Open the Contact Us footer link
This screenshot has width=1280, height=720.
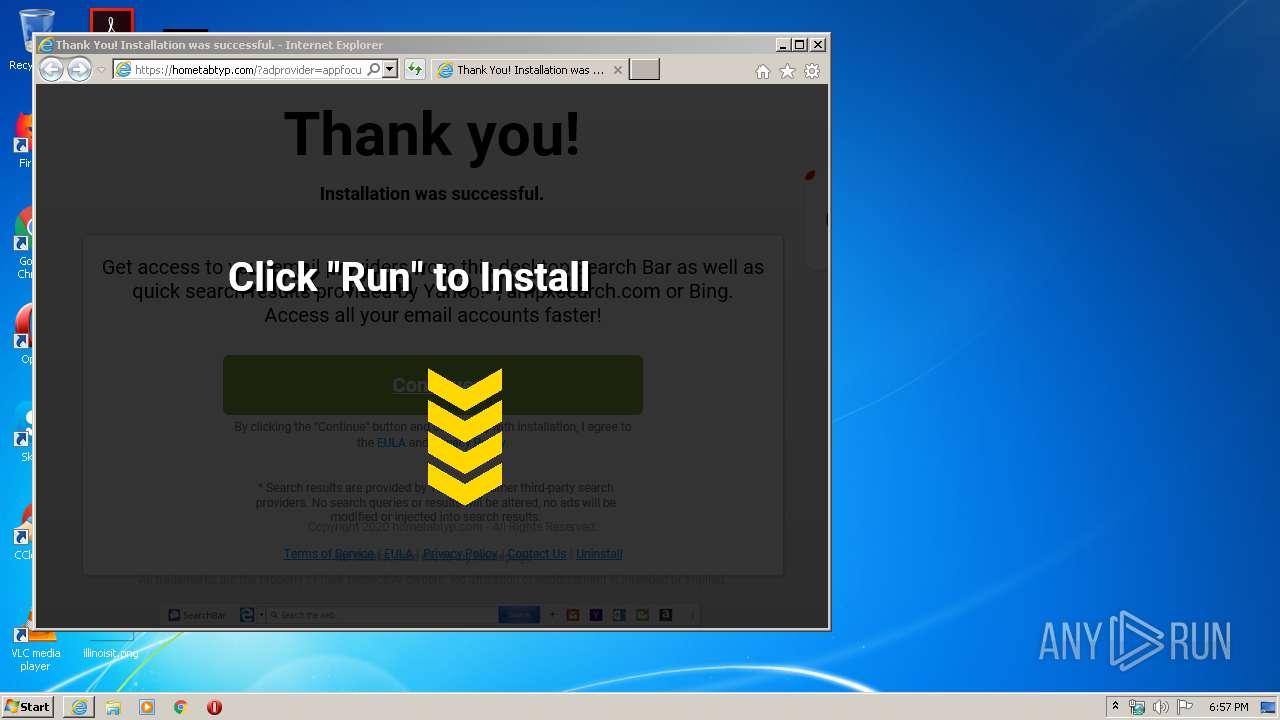click(536, 554)
